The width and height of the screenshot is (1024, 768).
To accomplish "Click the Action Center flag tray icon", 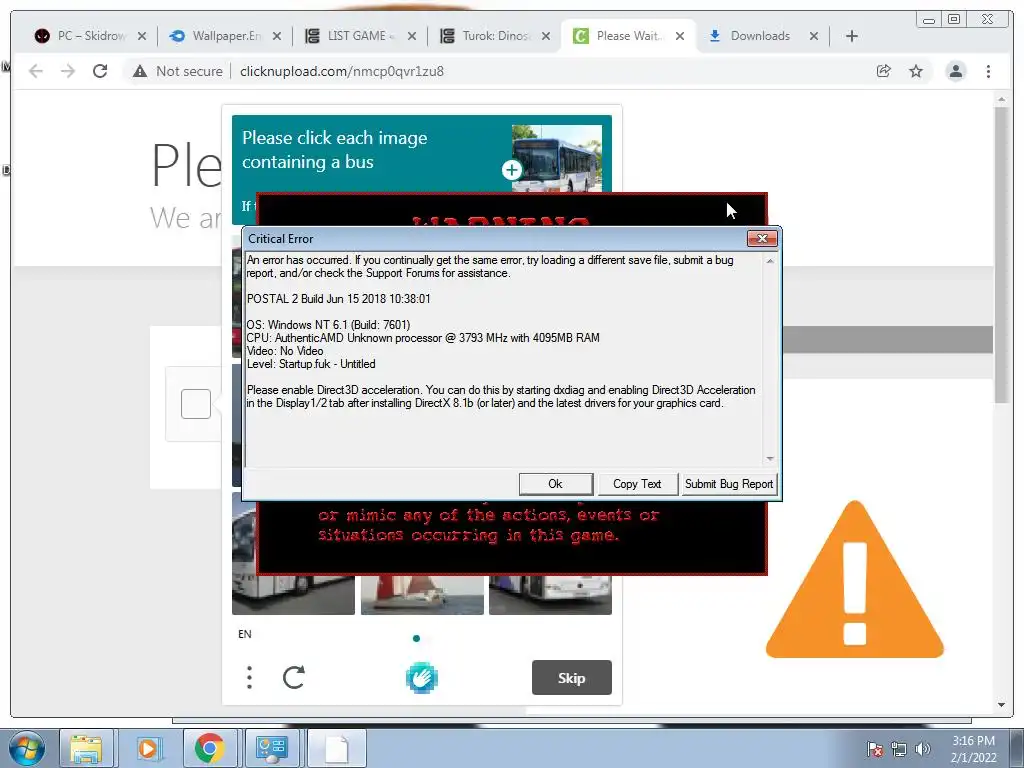I will click(875, 749).
